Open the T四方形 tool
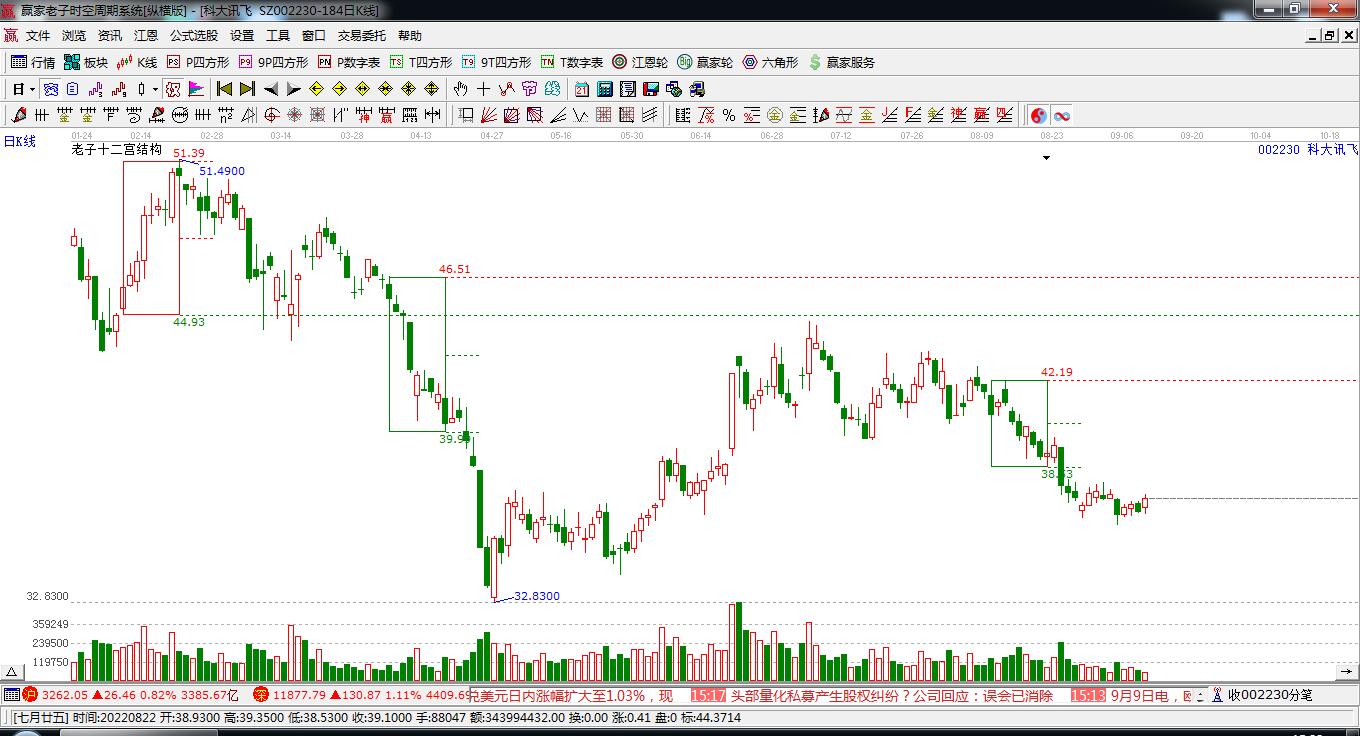 [x=421, y=62]
